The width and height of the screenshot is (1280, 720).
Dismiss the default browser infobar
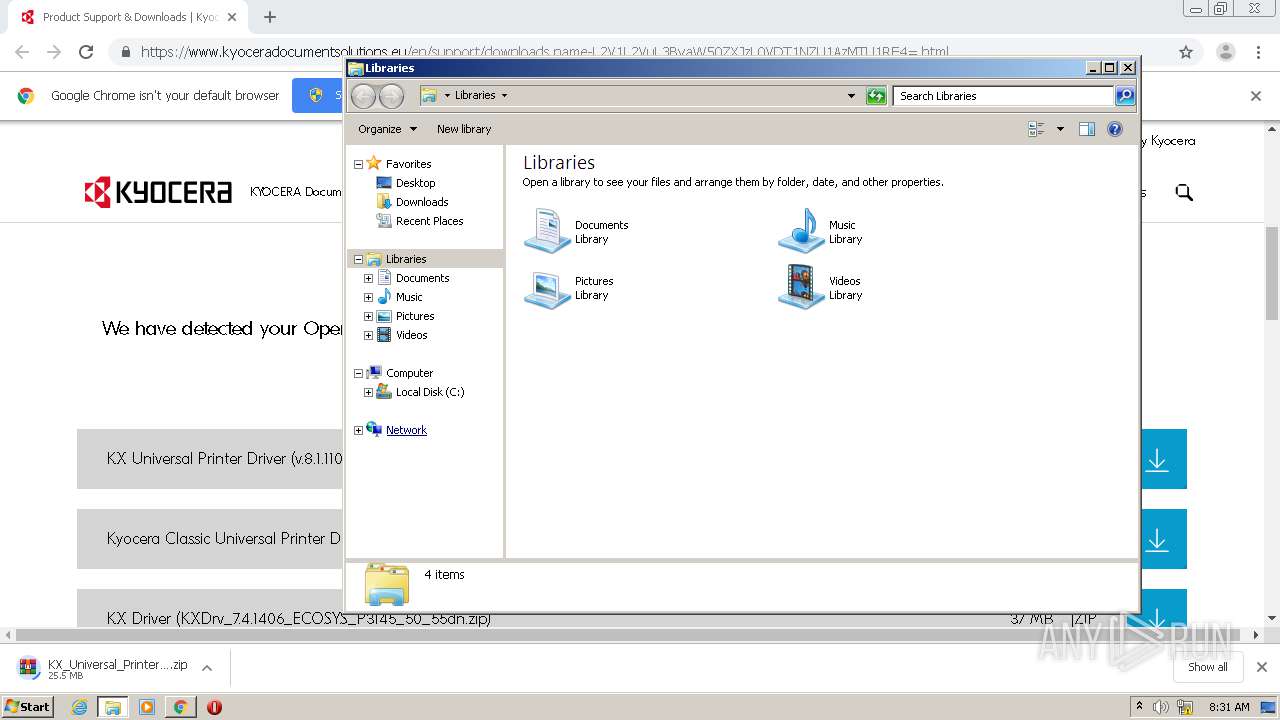[x=1256, y=96]
